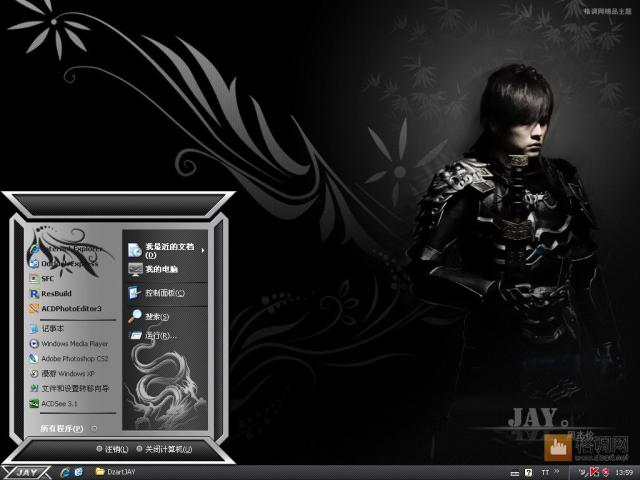Viewport: 640px width, 480px height.
Task: Click the JAY Start button
Action: click(x=26, y=472)
